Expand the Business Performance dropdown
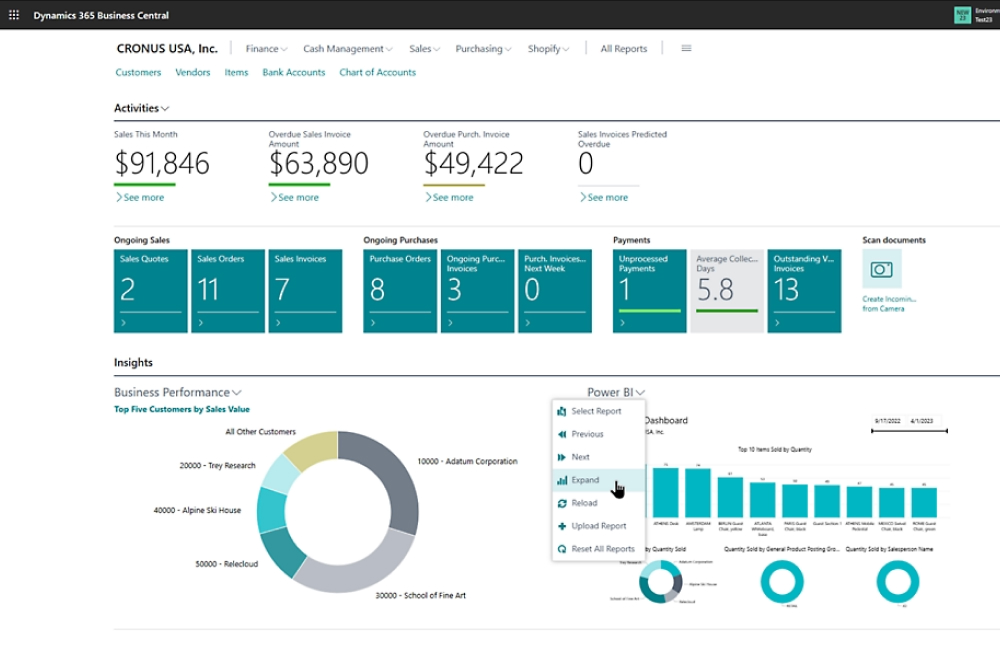Screen dimensions: 1000x653 [236, 393]
